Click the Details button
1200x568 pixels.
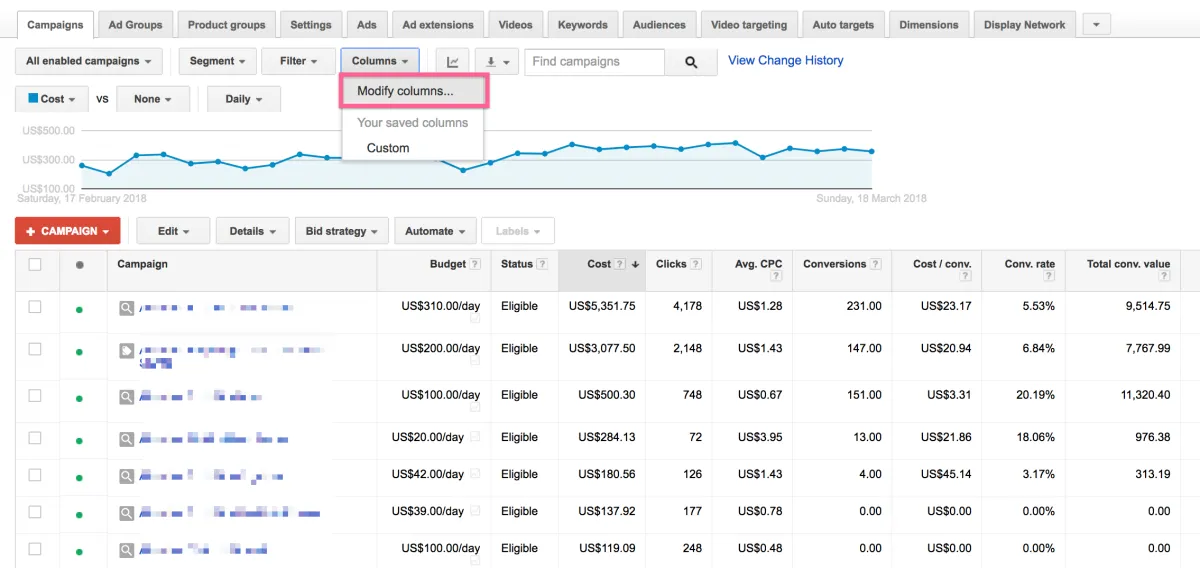pos(253,231)
